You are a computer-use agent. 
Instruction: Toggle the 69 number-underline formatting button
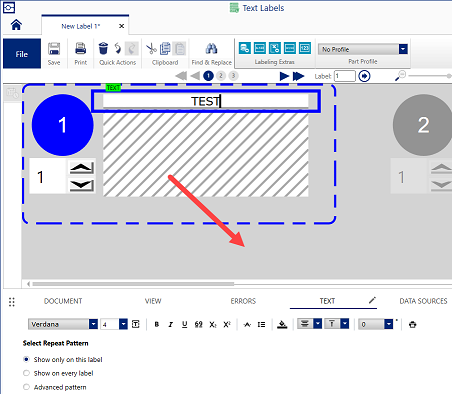(199, 324)
